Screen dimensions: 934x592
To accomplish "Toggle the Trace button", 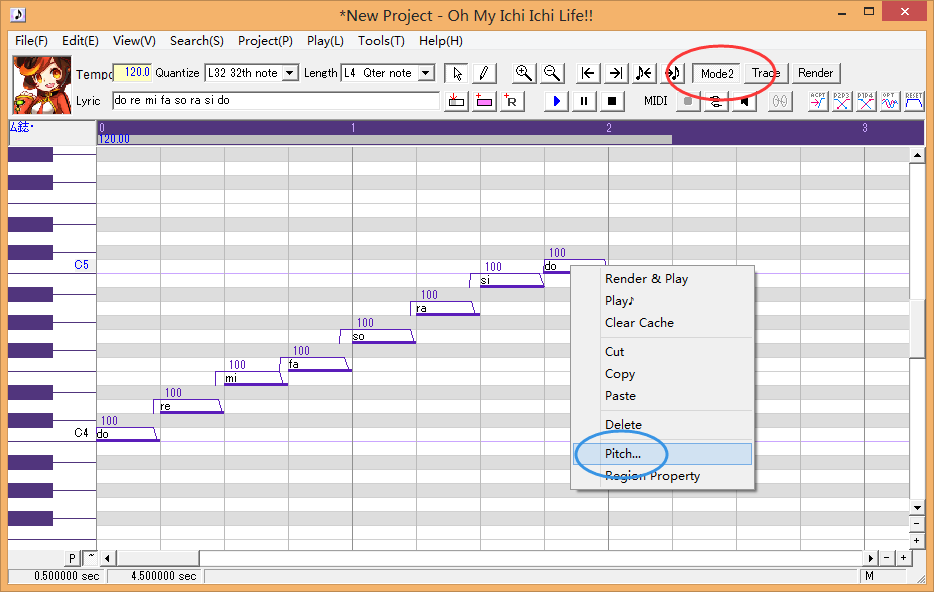I will 766,73.
